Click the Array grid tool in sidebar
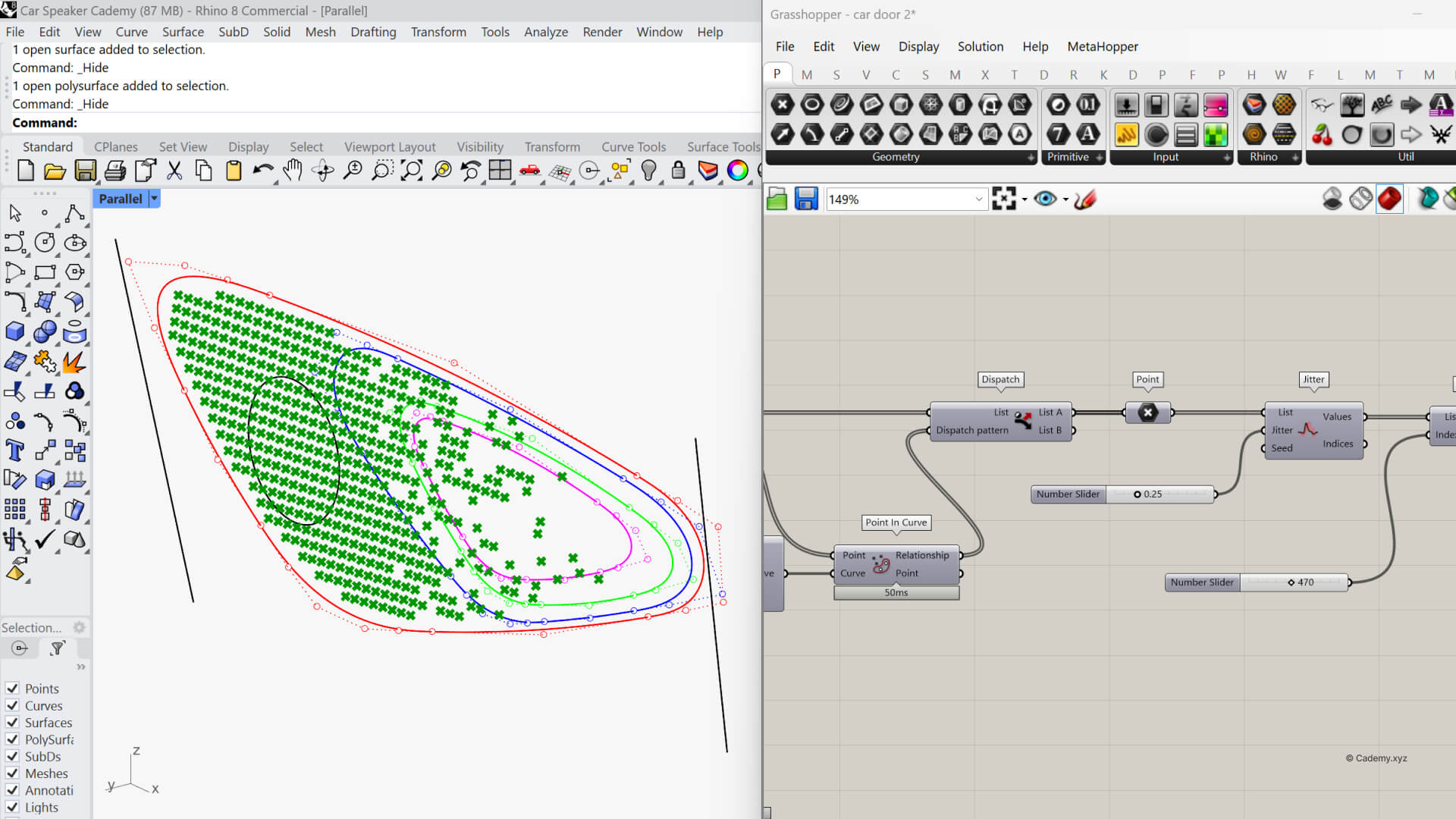The width and height of the screenshot is (1456, 819). pos(14,510)
